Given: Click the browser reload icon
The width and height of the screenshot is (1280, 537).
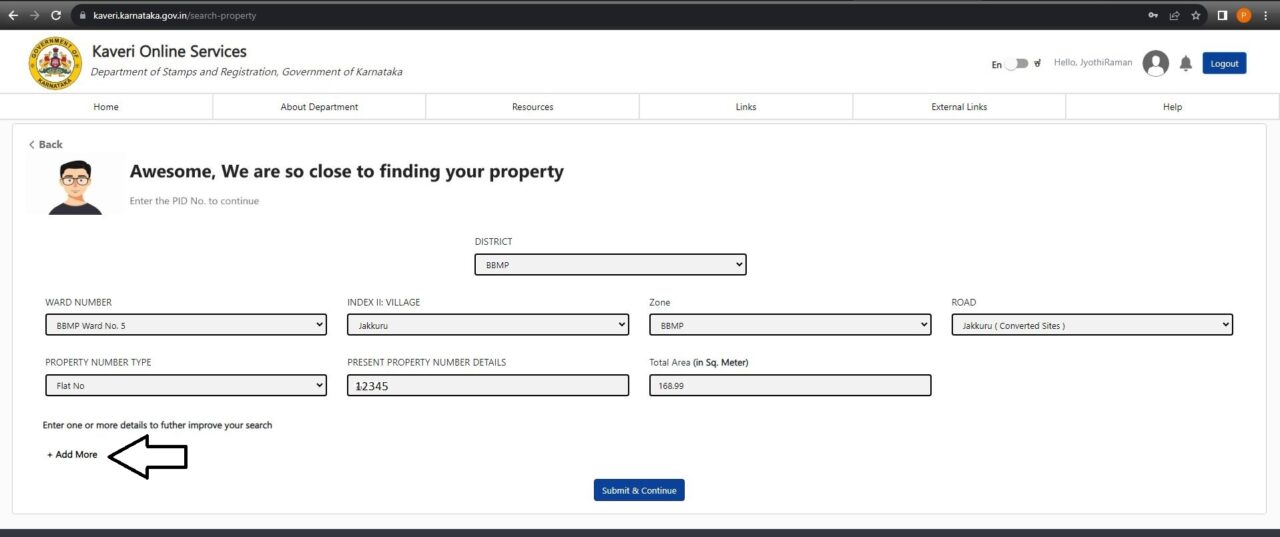Looking at the screenshot, I should pos(56,15).
